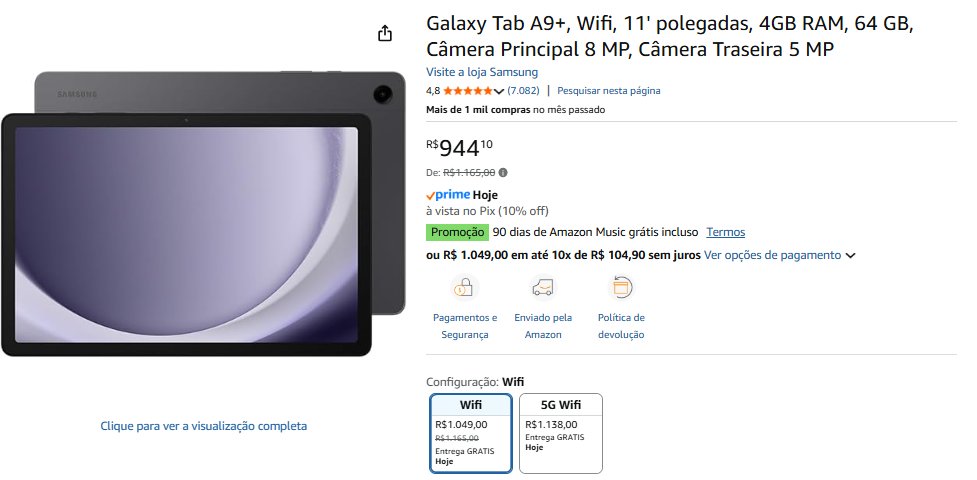The width and height of the screenshot is (977, 480).
Task: Click the Prime logo badge
Action: point(447,195)
